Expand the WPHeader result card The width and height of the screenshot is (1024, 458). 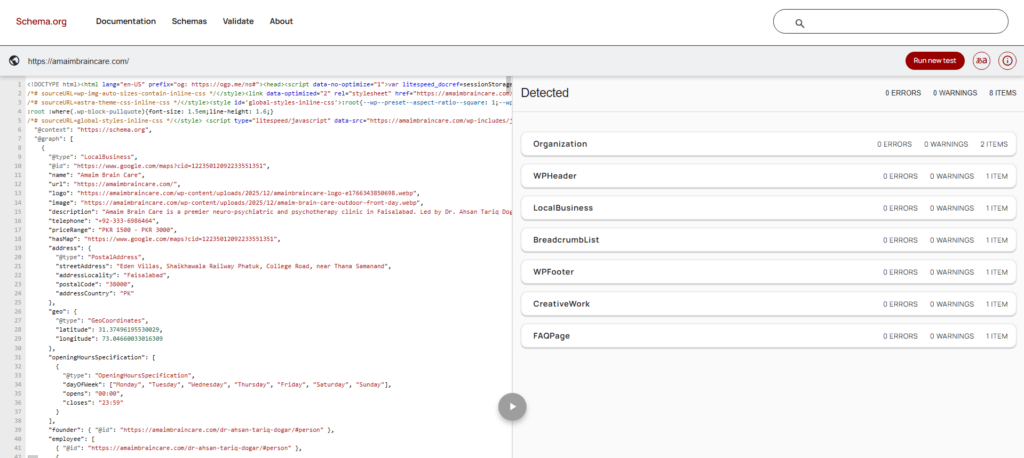point(769,176)
